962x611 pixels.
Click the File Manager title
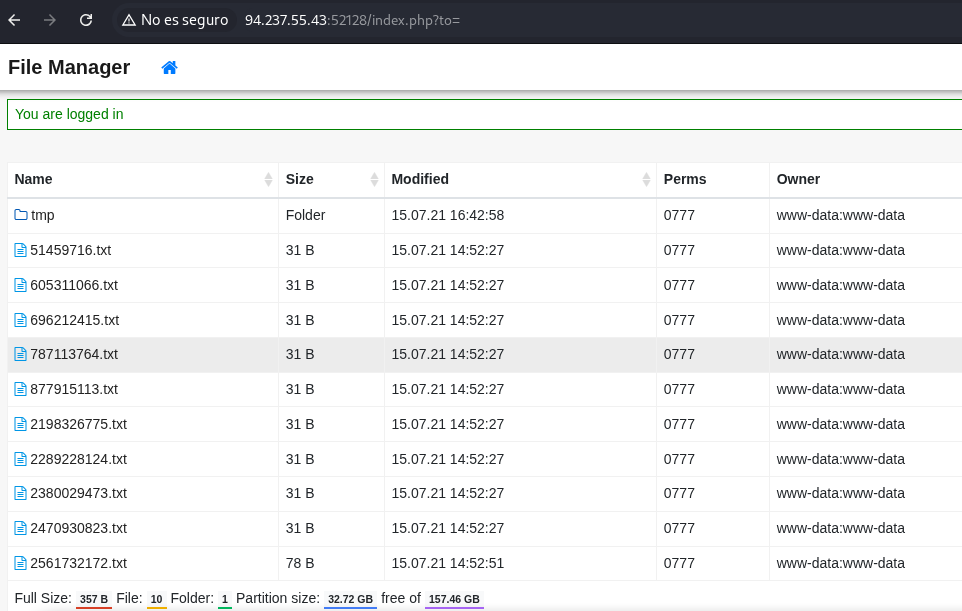tap(69, 68)
